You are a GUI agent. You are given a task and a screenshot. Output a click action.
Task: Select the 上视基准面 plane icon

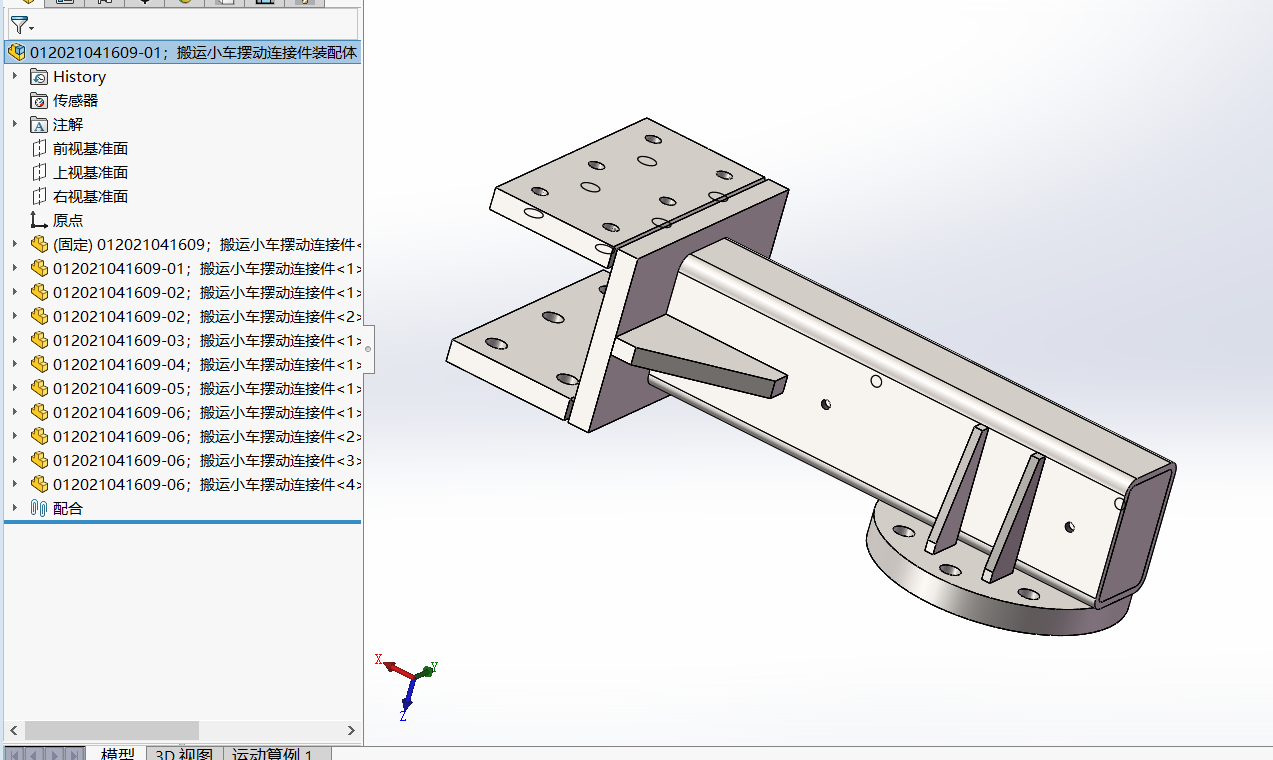point(39,173)
